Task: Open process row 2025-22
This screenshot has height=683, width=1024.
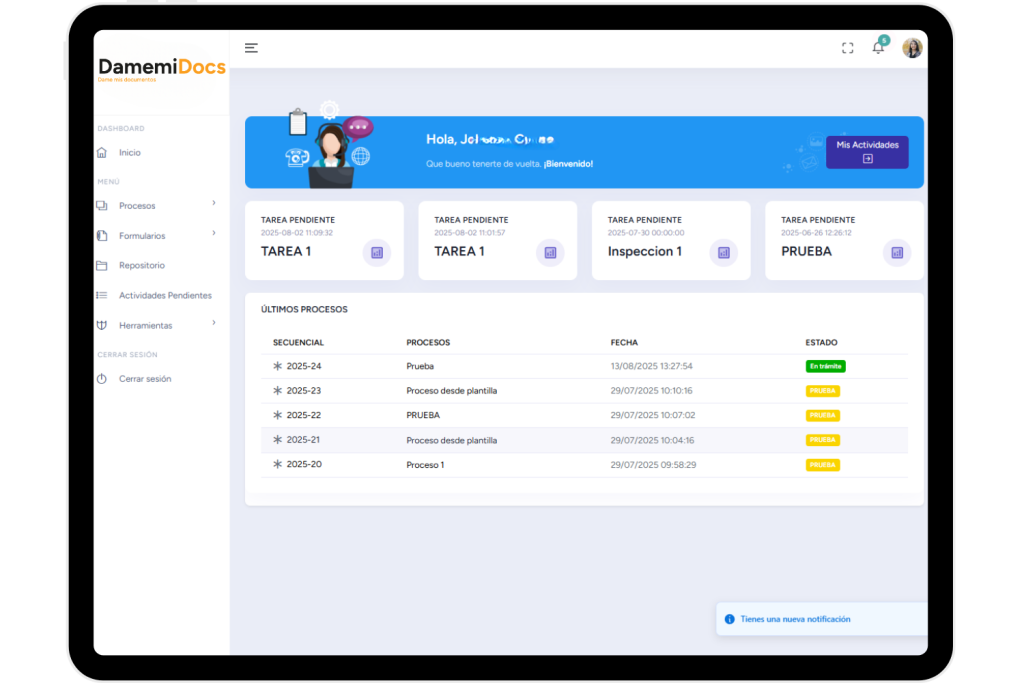Action: tap(304, 415)
